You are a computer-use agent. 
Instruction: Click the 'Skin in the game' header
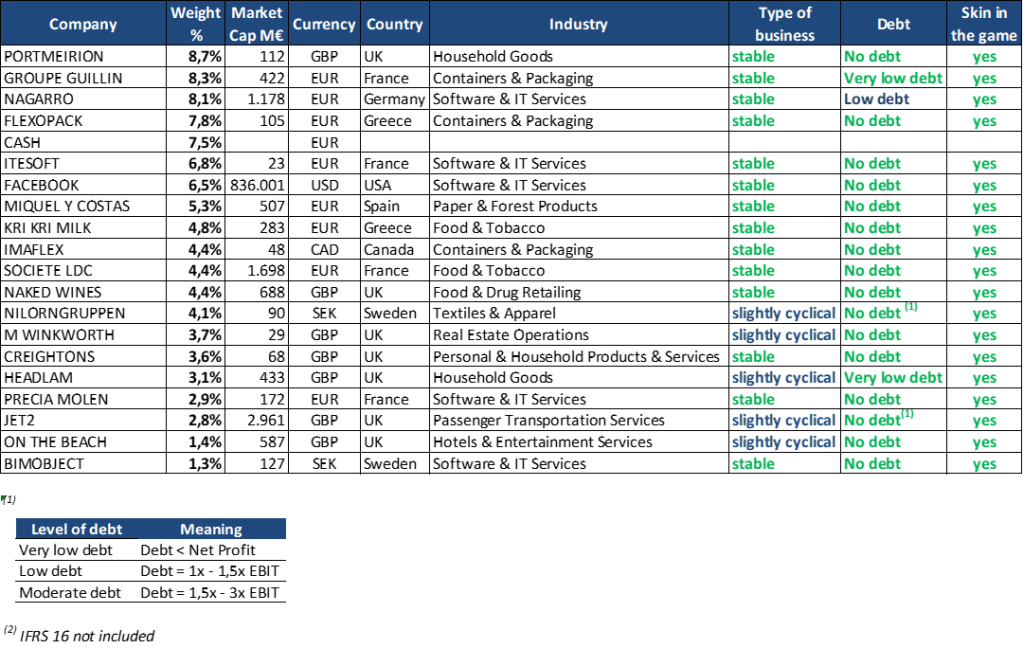coord(984,24)
